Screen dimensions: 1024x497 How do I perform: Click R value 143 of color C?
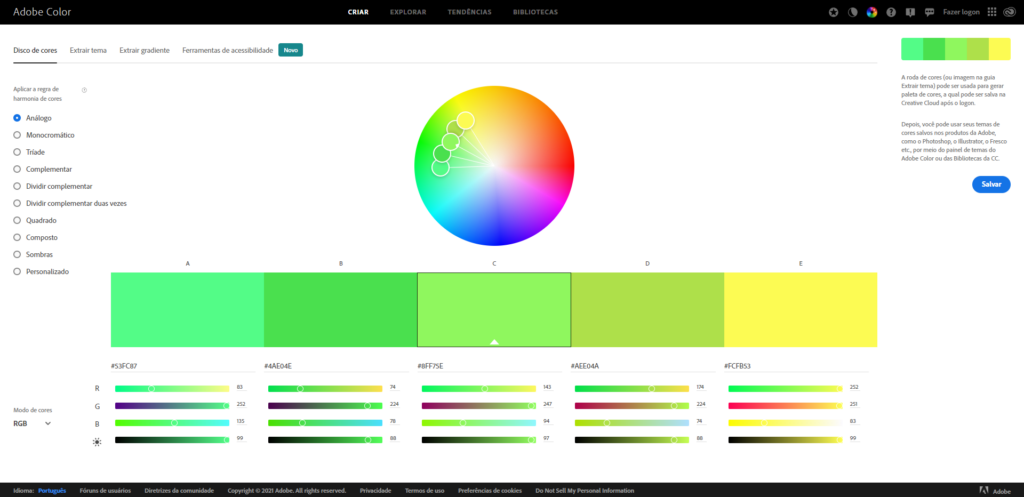point(547,387)
